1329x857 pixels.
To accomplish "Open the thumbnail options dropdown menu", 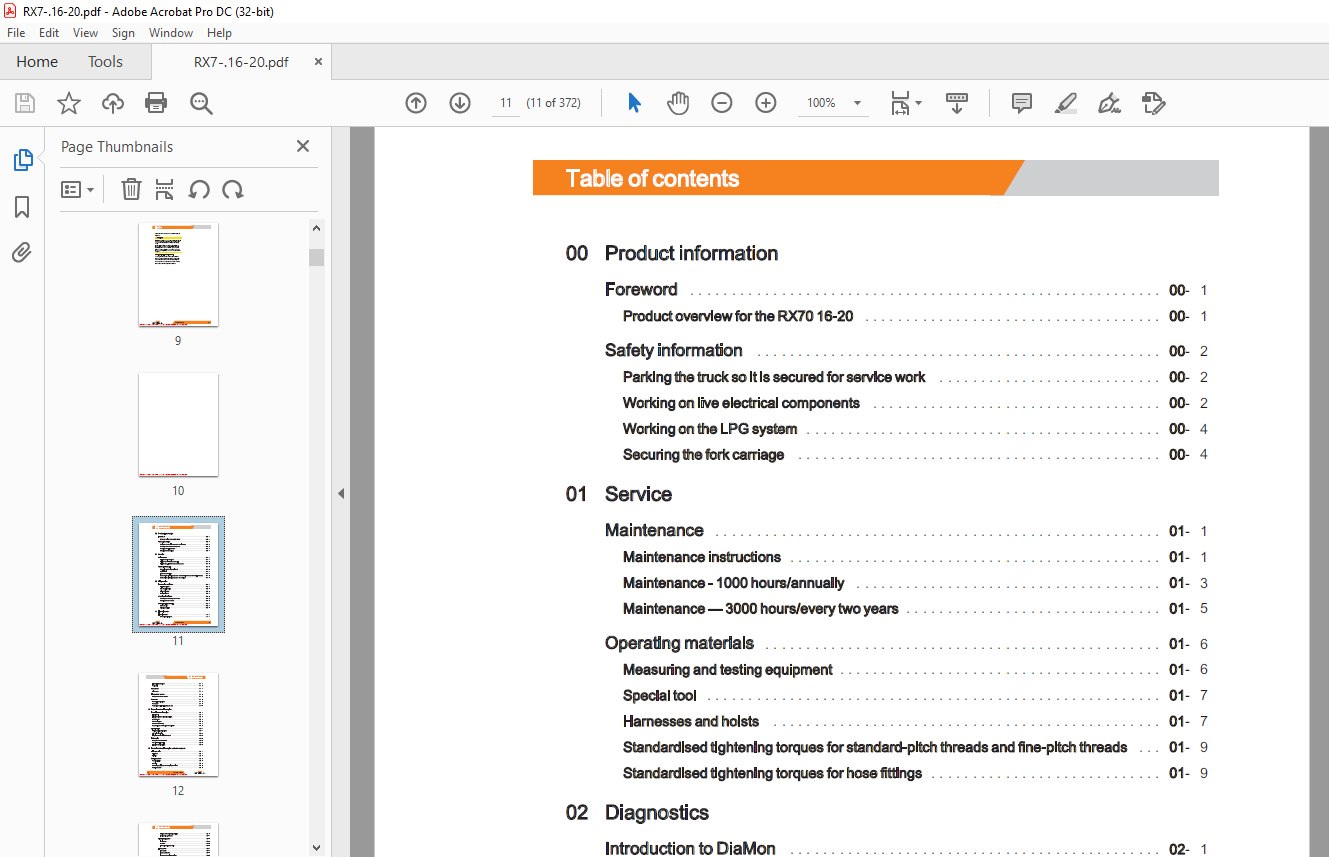I will point(78,189).
